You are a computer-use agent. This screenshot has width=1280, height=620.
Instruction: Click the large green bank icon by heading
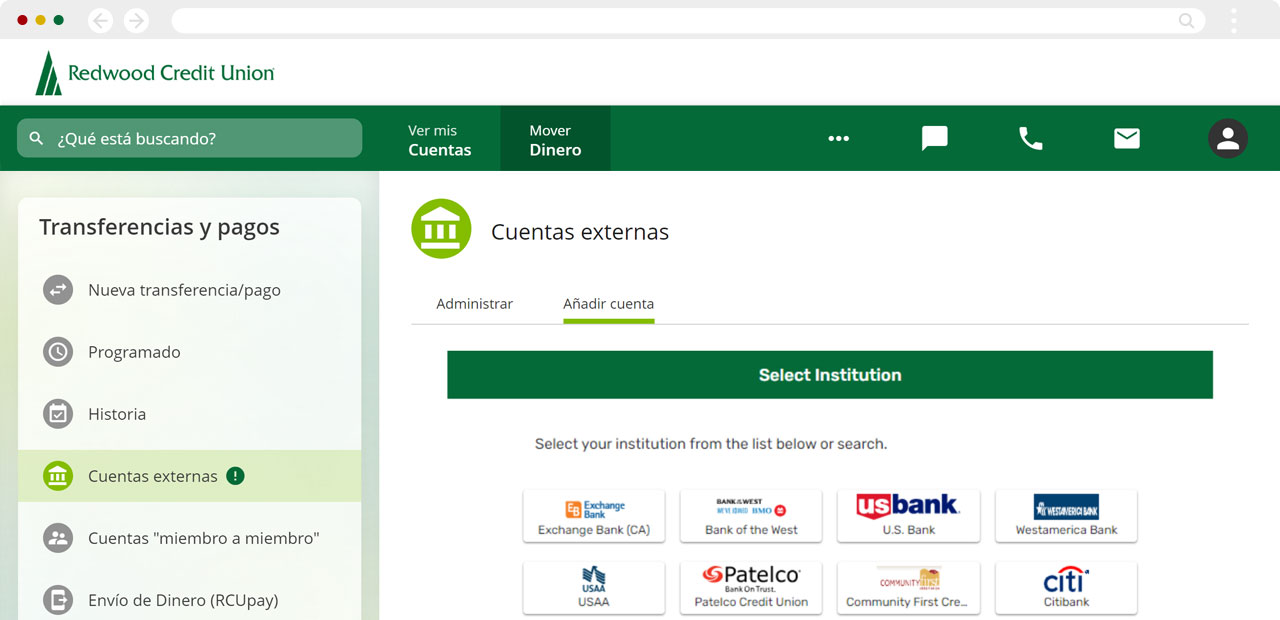441,229
